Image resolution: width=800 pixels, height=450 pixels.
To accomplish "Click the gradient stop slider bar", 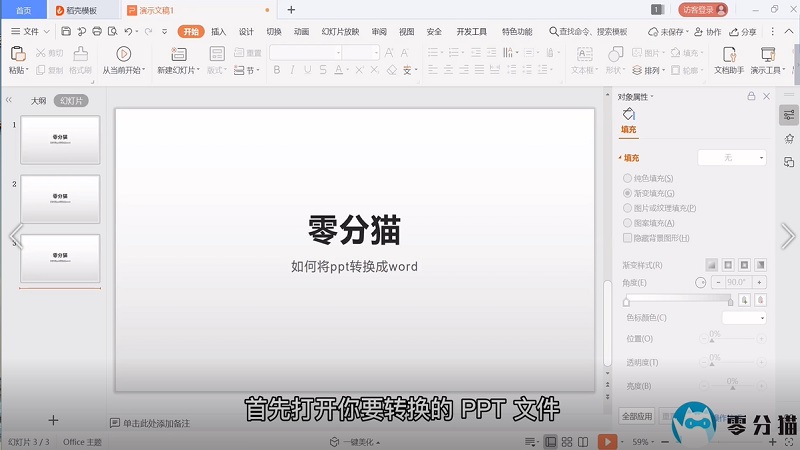I will click(680, 300).
